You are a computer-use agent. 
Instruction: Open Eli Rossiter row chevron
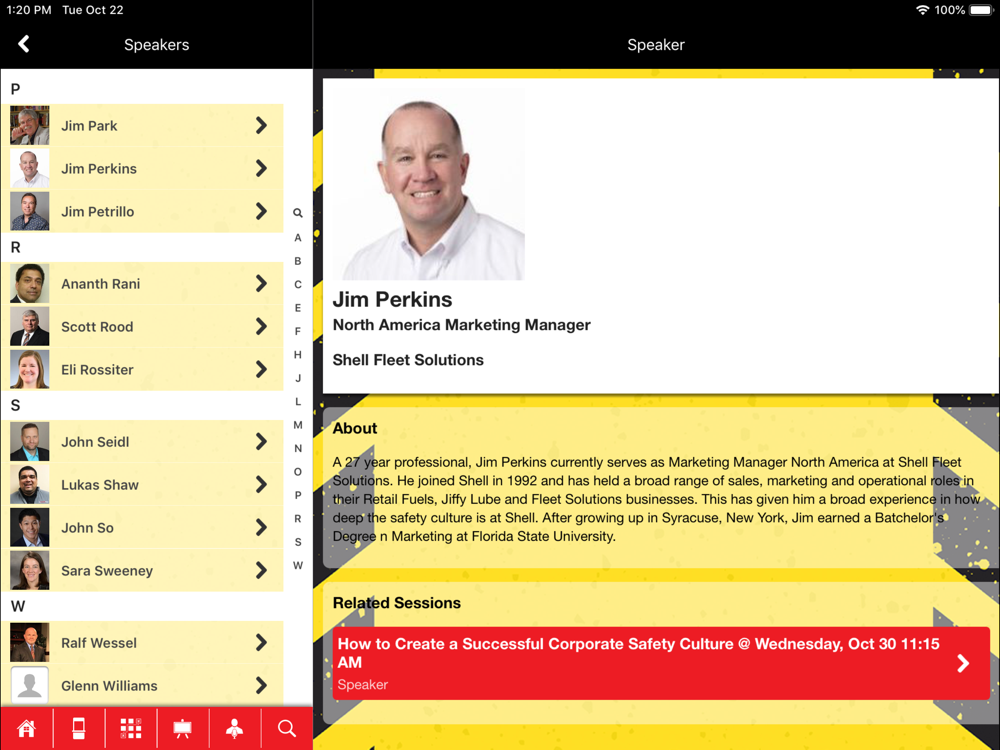point(261,369)
